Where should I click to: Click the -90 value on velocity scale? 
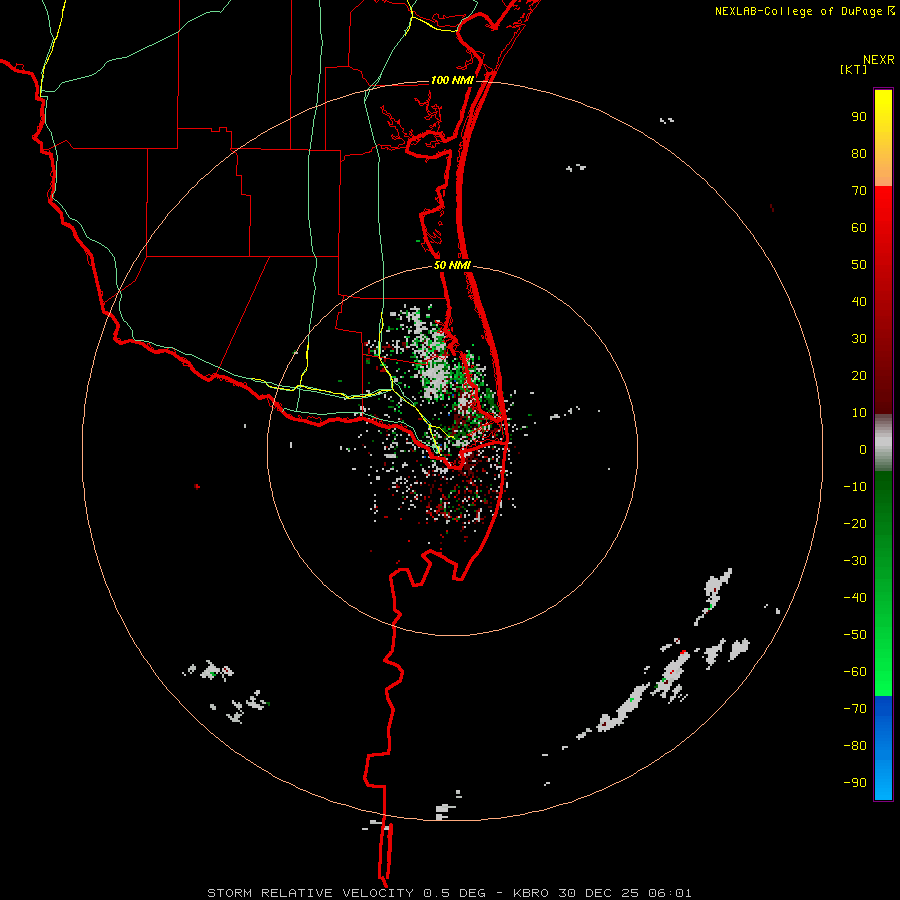(x=855, y=783)
